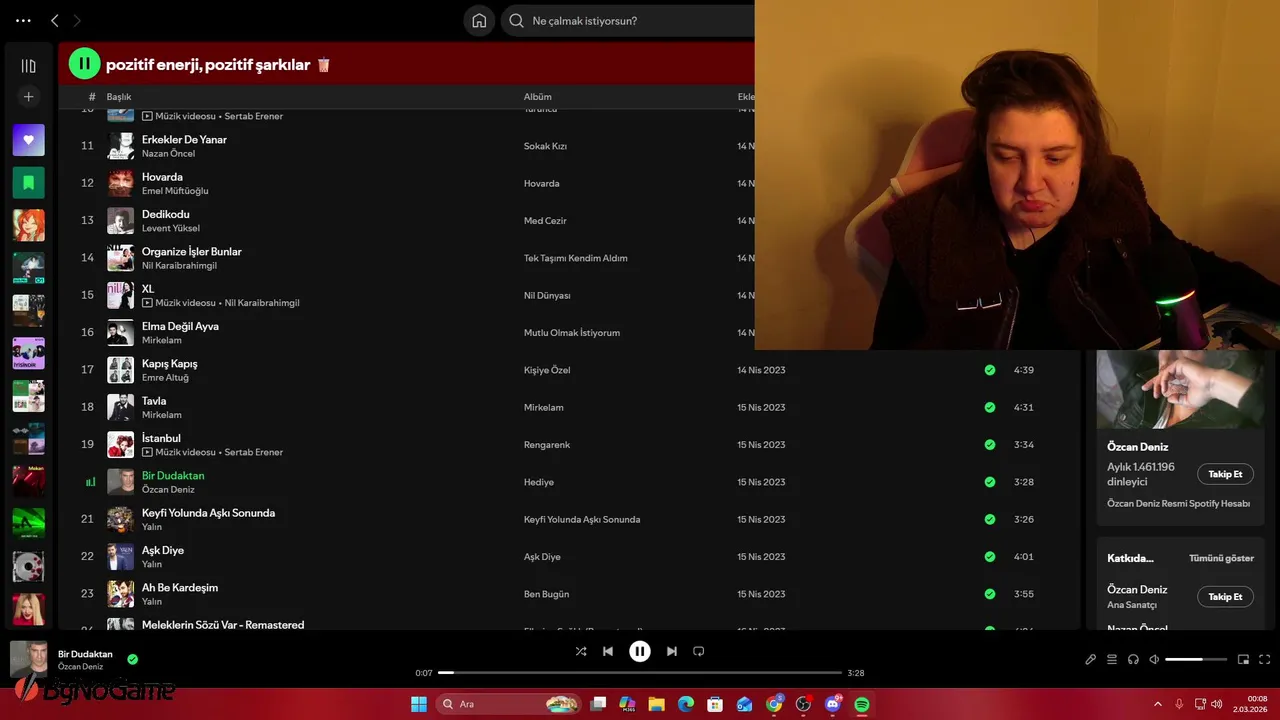Click the # column header
1280x720 pixels.
tap(92, 97)
